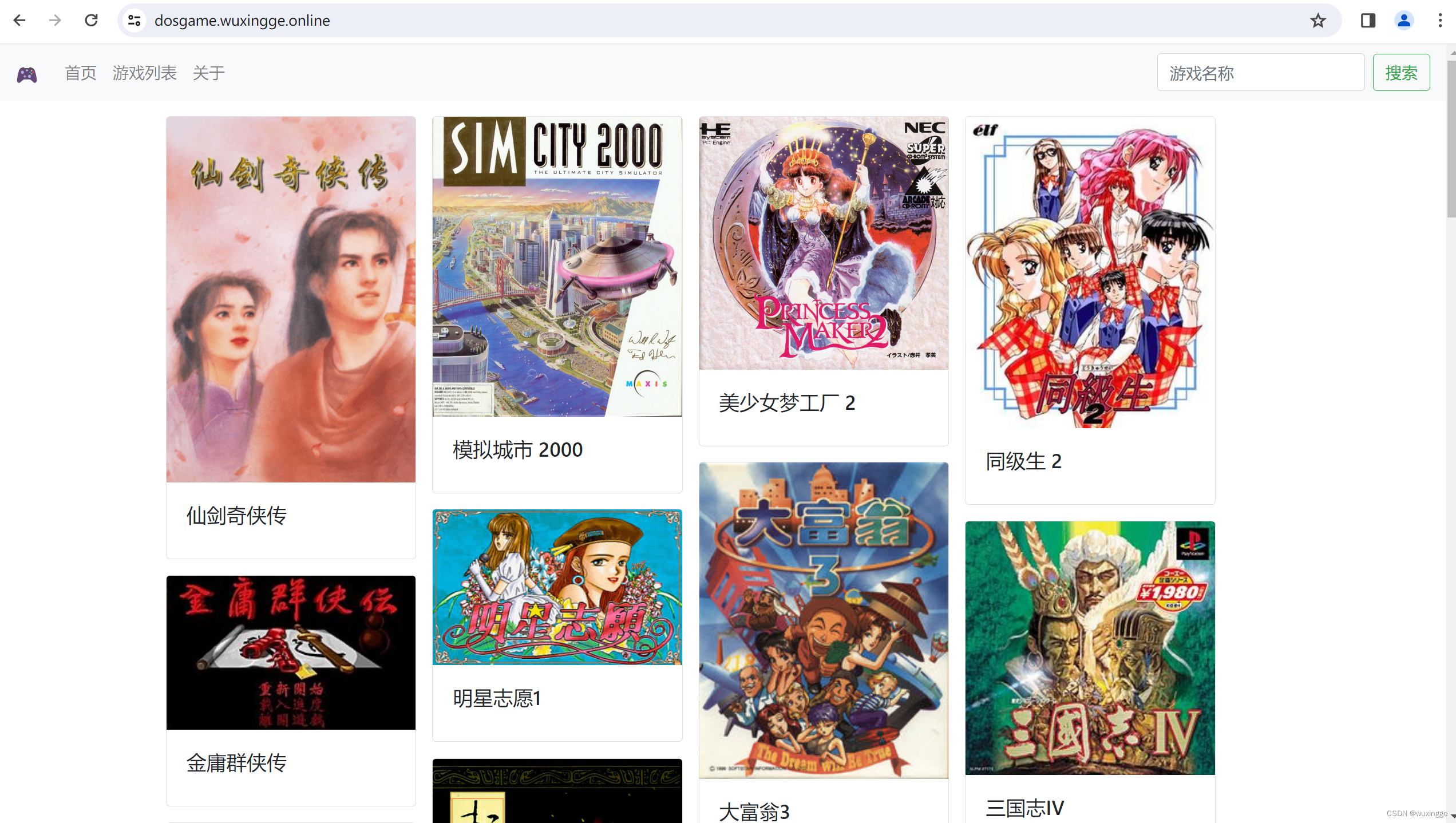Open 三国志IV cover image

1090,648
